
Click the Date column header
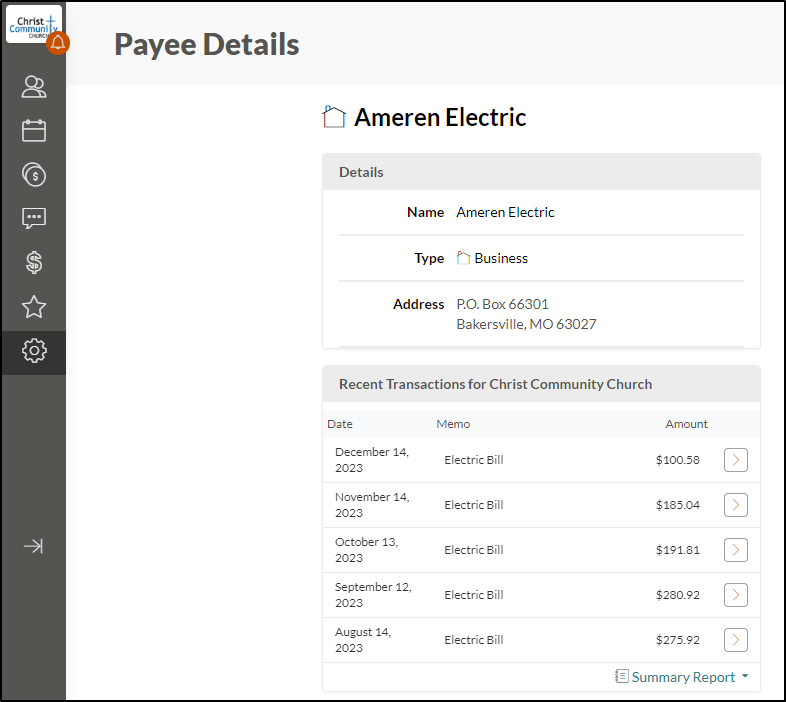click(339, 424)
